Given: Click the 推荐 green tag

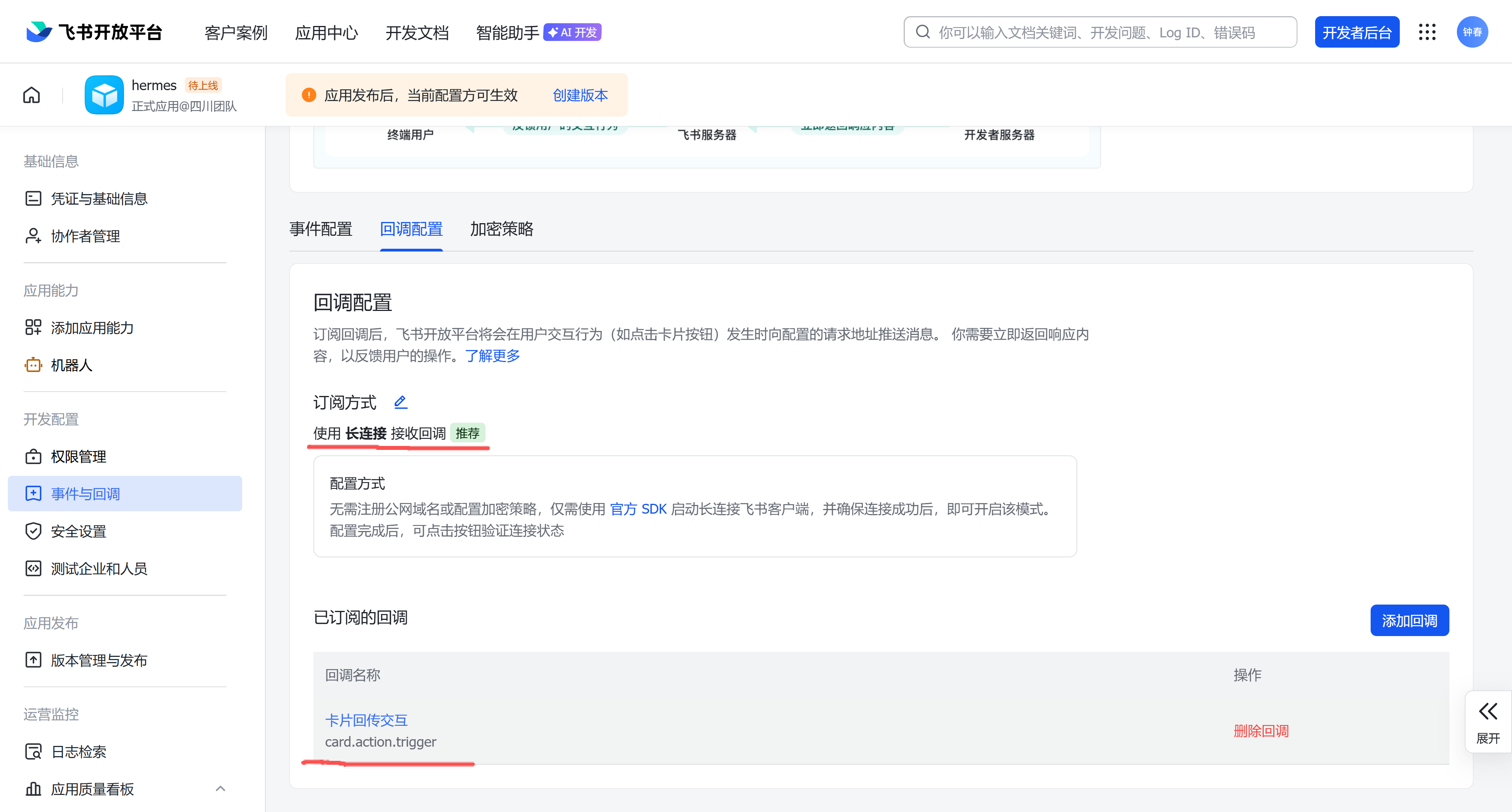Looking at the screenshot, I should pyautogui.click(x=467, y=433).
